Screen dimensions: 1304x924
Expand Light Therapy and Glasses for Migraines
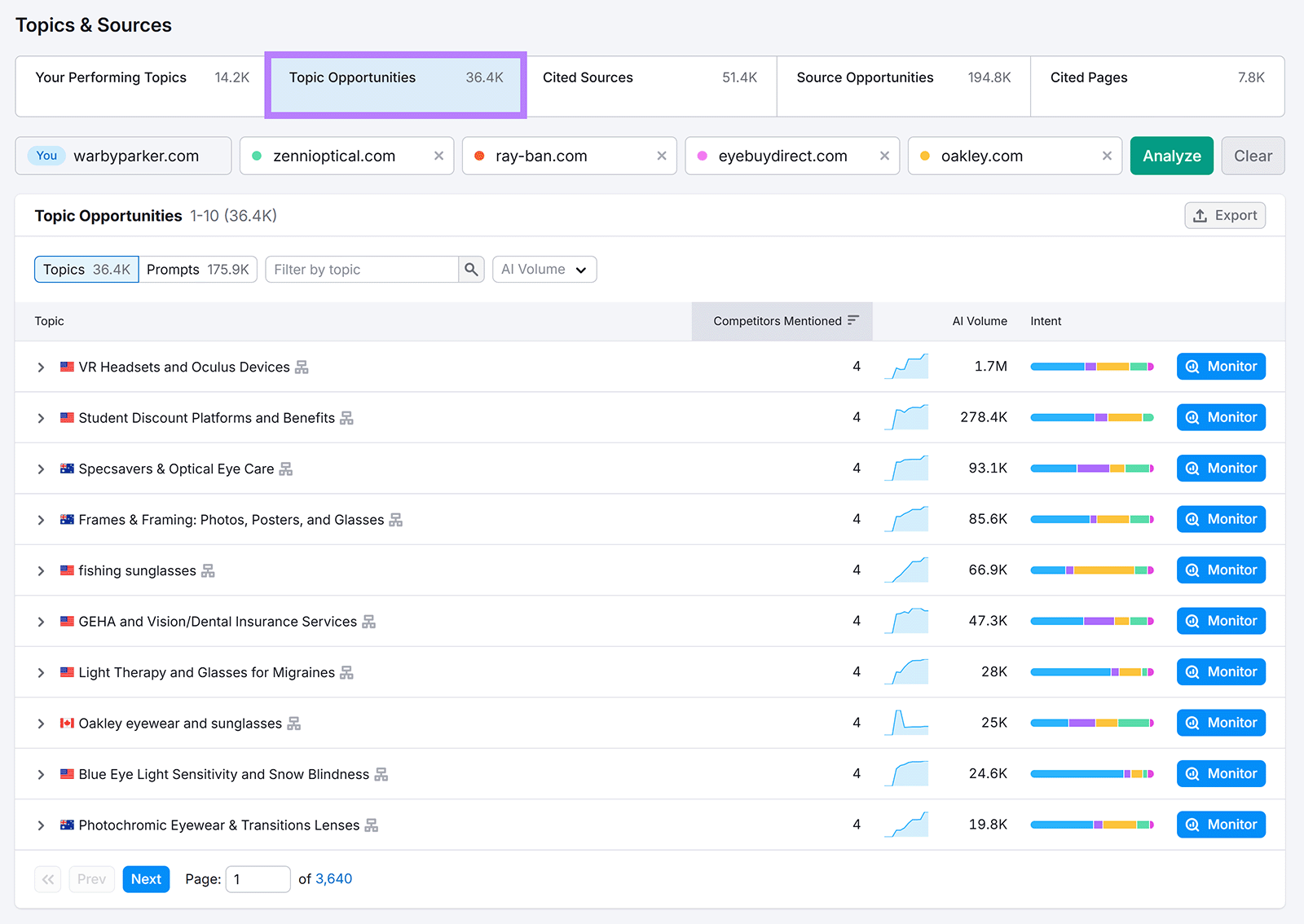(41, 673)
